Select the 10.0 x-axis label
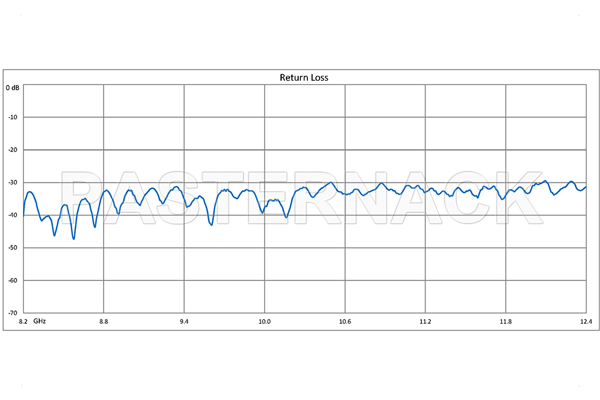The height and width of the screenshot is (400, 600). [264, 322]
